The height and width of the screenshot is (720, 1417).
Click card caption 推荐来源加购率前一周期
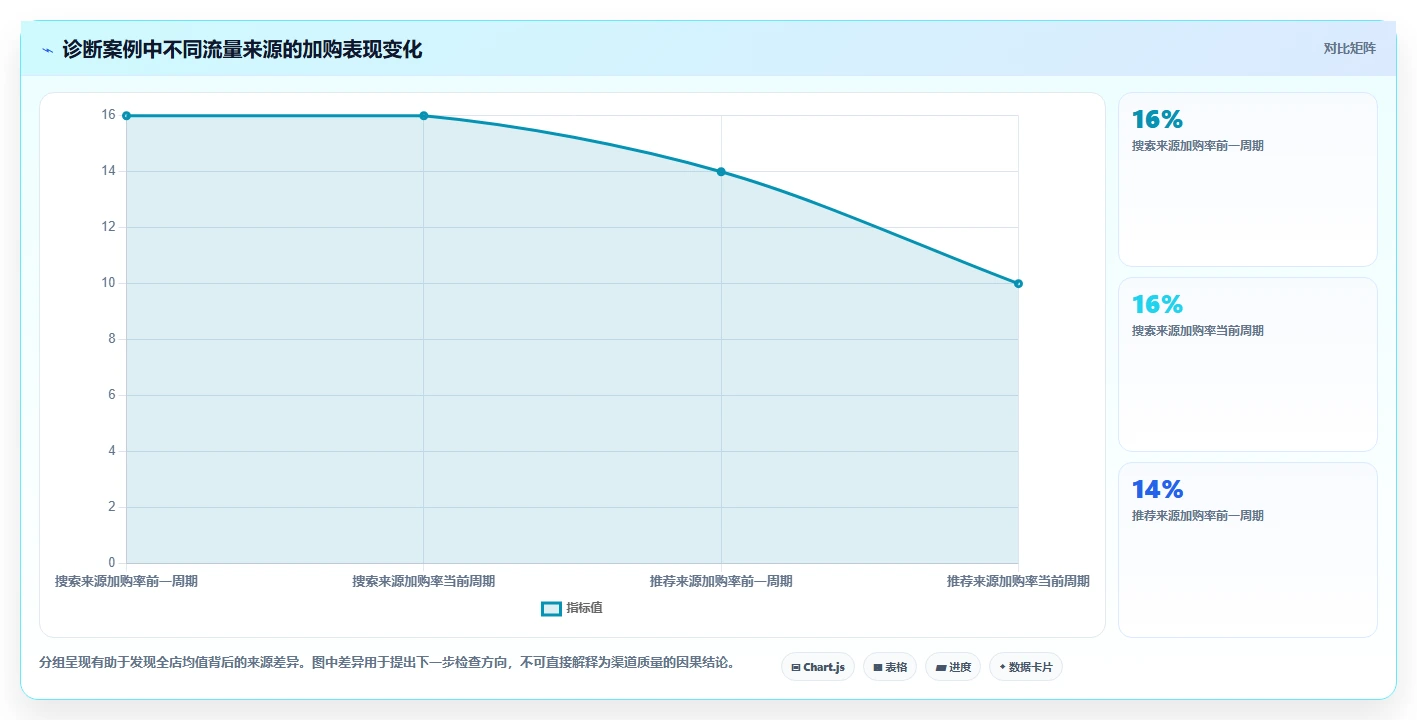(x=1197, y=516)
